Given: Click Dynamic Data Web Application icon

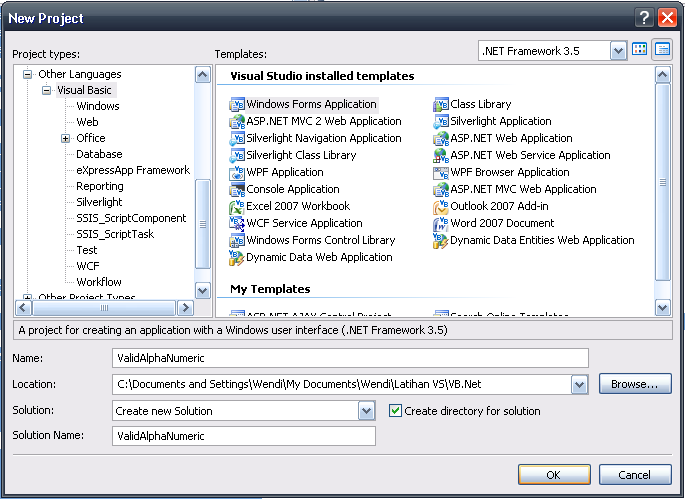Looking at the screenshot, I should (x=237, y=257).
